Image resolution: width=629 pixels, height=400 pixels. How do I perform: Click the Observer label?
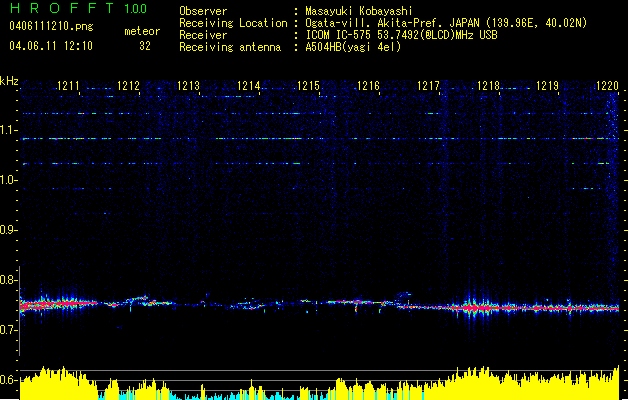click(203, 11)
